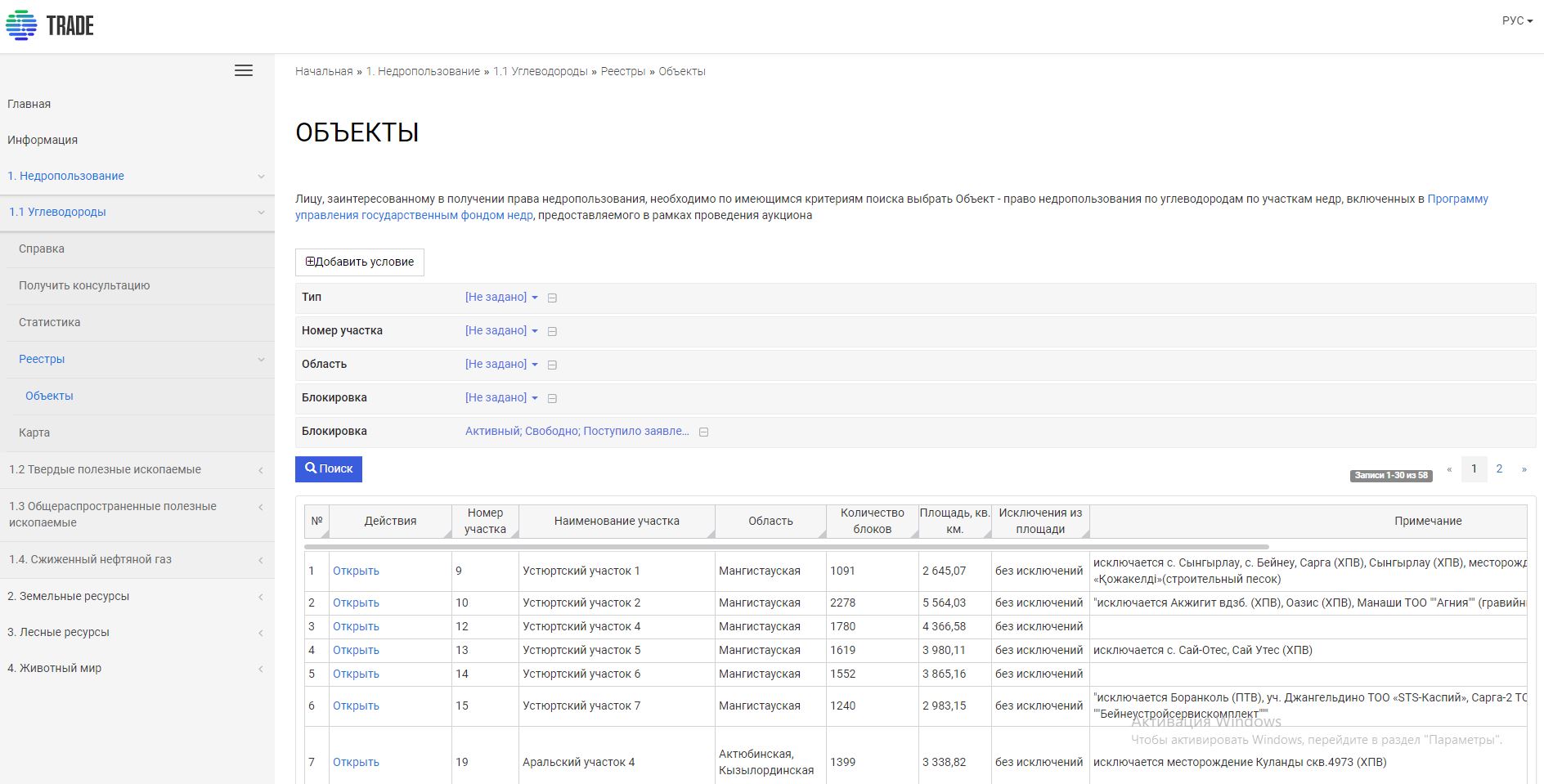Go to previous page with « arrow
Screen dimensions: 1544x784
1449,469
